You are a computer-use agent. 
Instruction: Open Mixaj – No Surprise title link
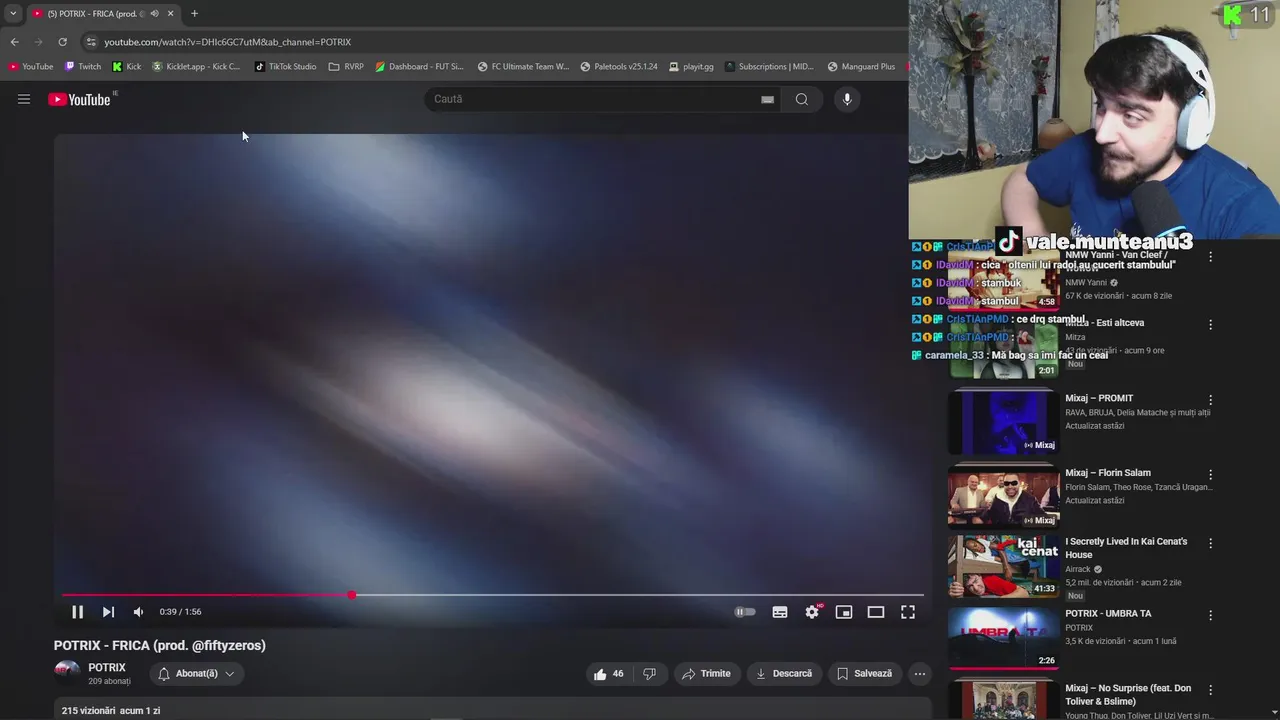(x=1128, y=695)
